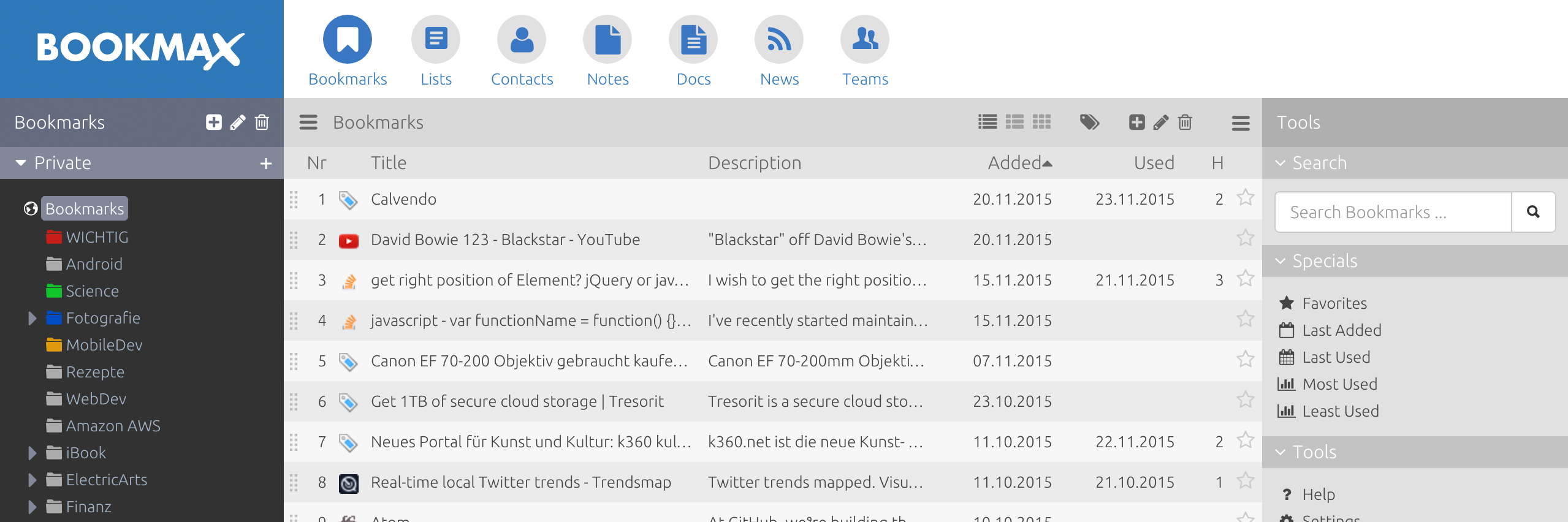The height and width of the screenshot is (522, 1568).
Task: Add item to Private with plus
Action: pyautogui.click(x=266, y=164)
